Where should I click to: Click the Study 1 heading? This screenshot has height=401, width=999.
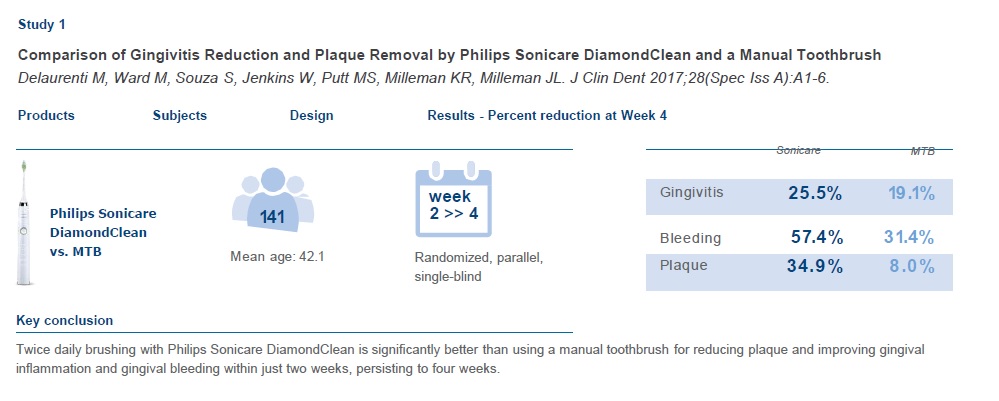44,22
